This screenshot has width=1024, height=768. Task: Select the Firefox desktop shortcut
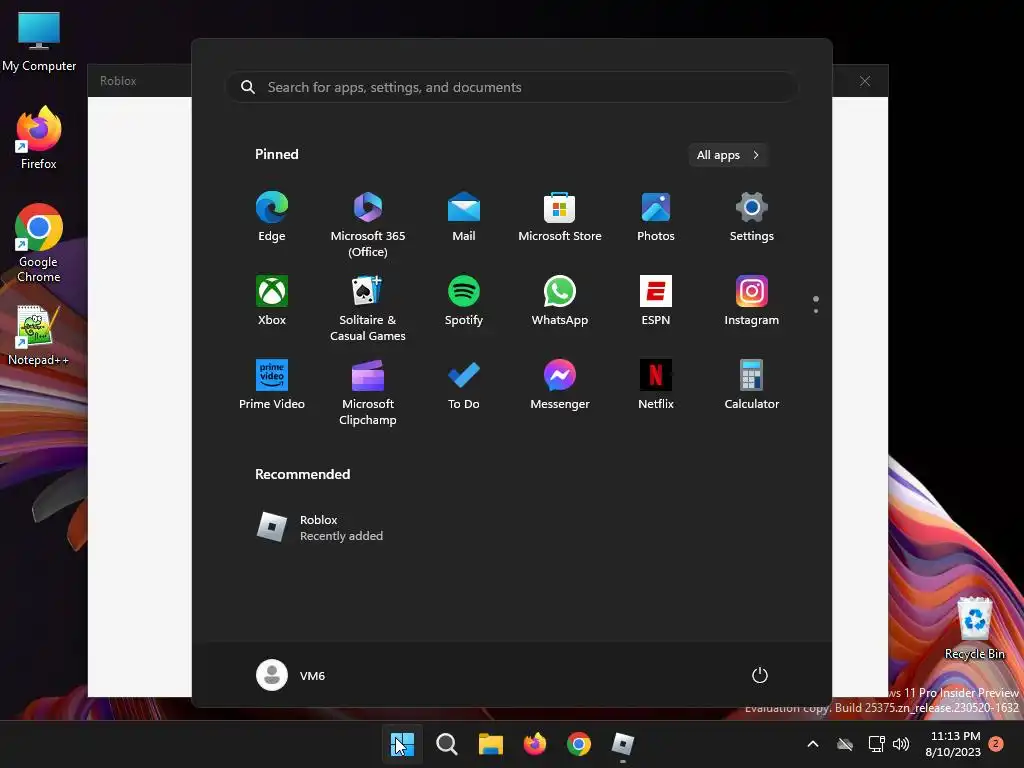coord(39,138)
